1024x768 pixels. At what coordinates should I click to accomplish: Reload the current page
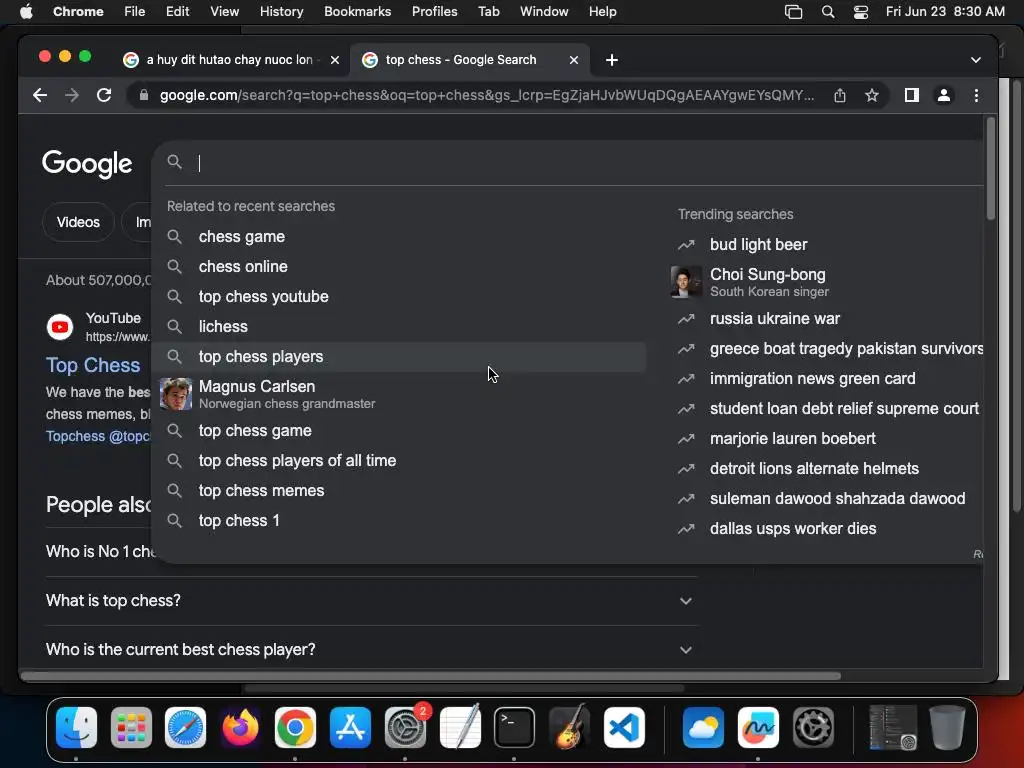tap(104, 95)
